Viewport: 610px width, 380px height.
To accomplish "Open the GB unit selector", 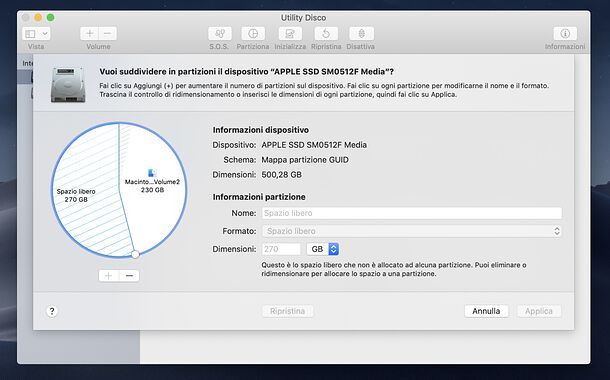I will [323, 249].
